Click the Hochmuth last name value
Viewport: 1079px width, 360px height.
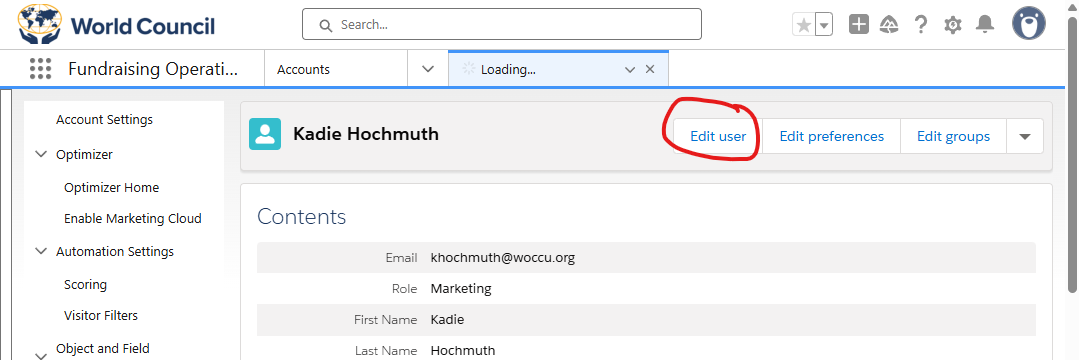[x=463, y=350]
